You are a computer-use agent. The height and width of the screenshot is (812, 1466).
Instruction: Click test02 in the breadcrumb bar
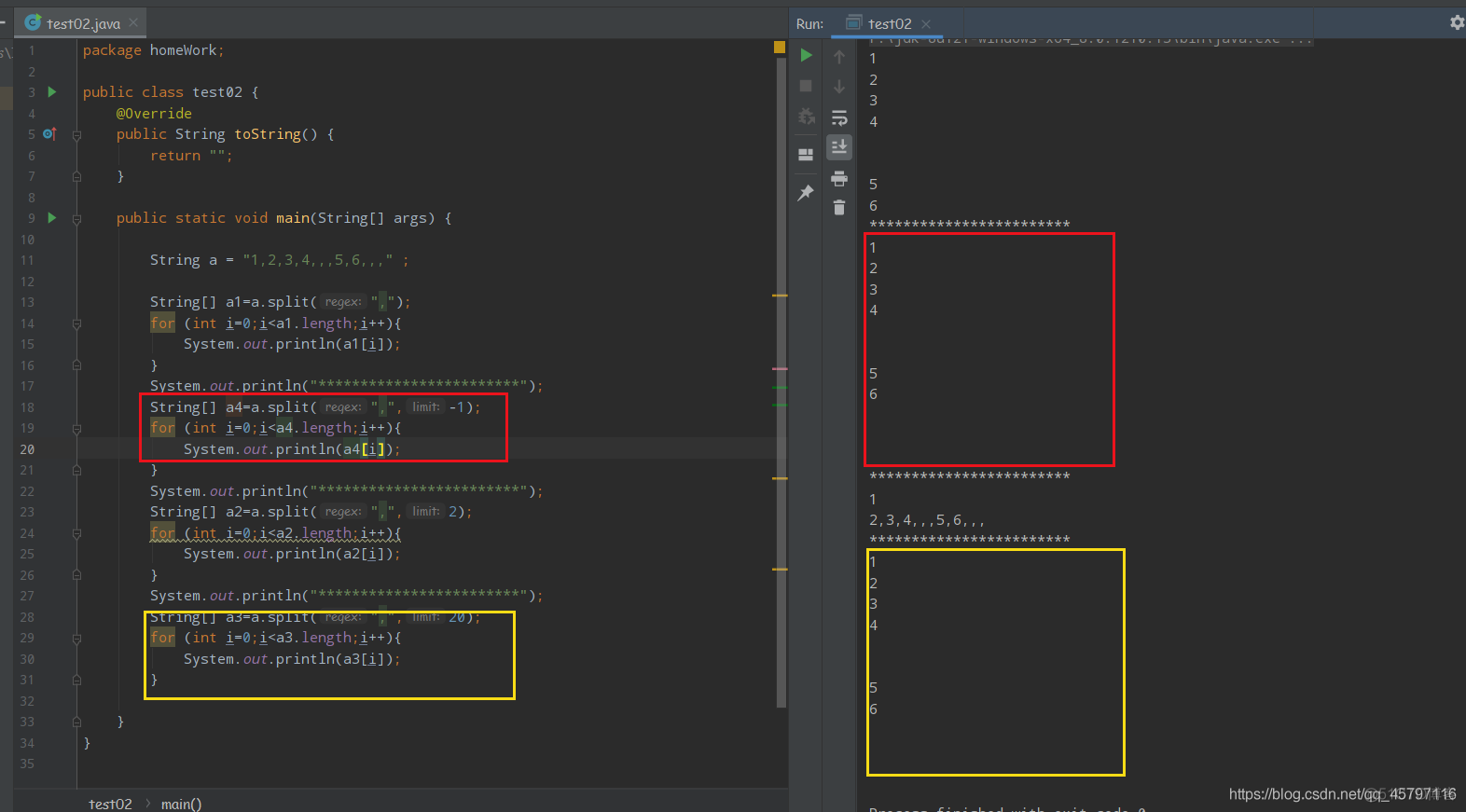[x=110, y=804]
